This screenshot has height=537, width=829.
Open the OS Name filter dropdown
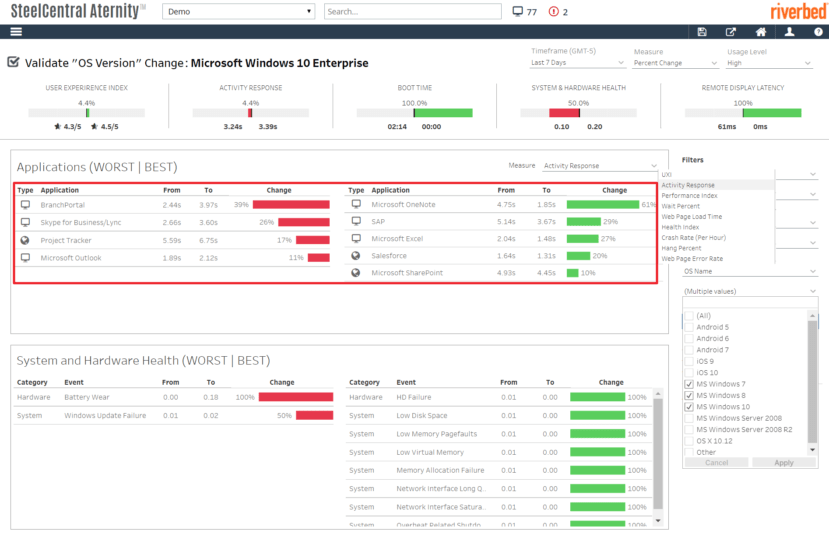[x=750, y=271]
